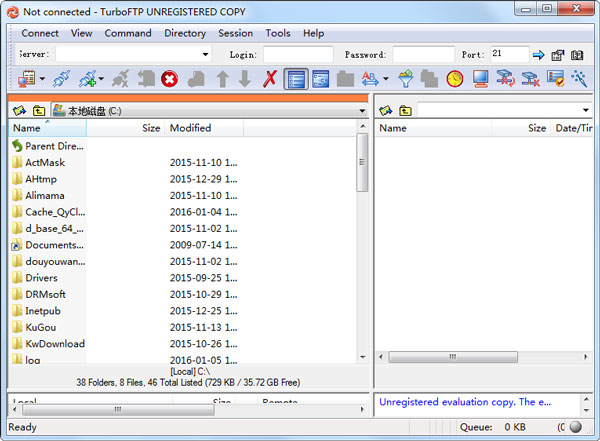Open the Directory menu
Screen dimensions: 600x441
tap(185, 33)
